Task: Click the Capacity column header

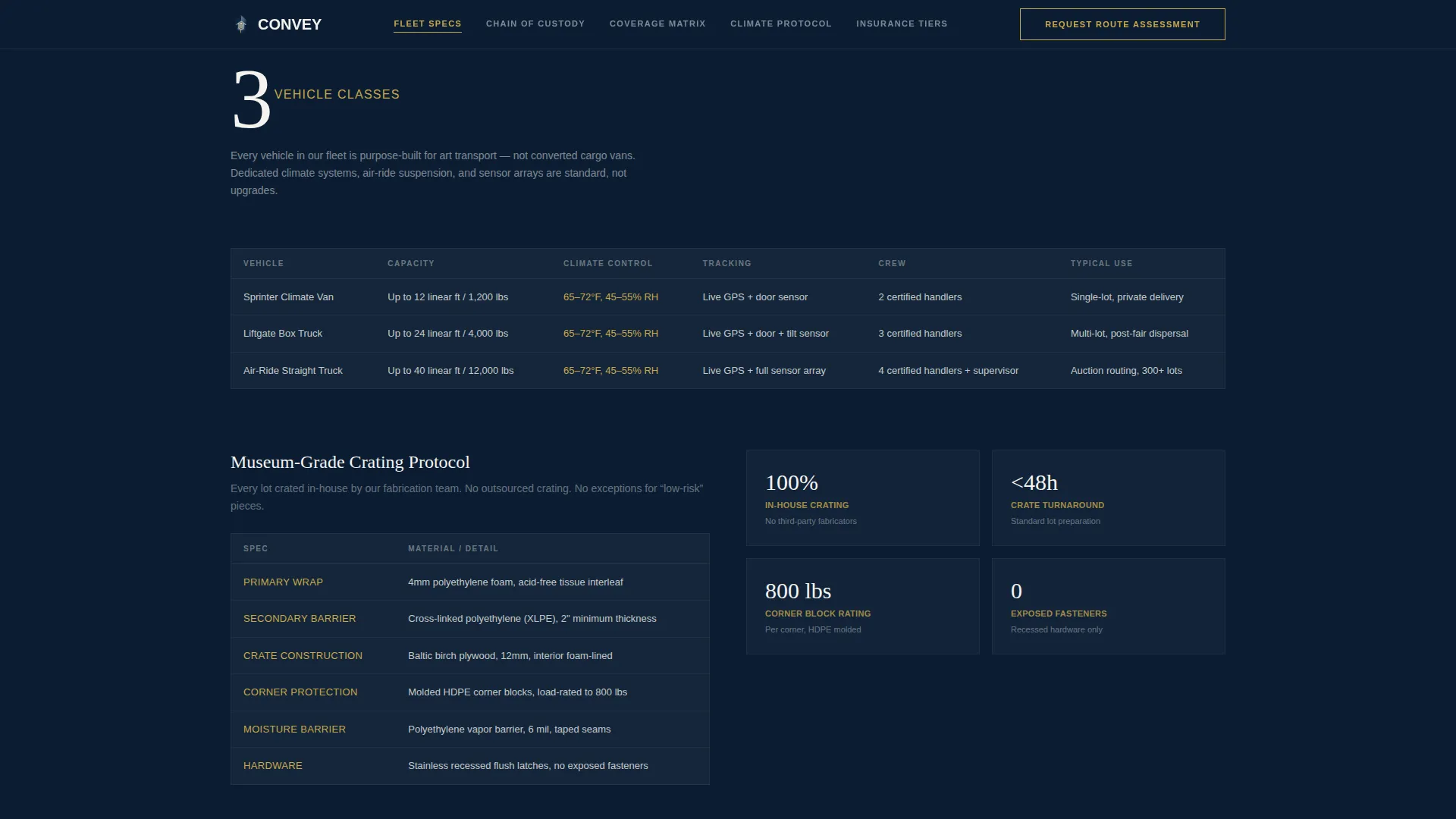Action: pos(411,263)
